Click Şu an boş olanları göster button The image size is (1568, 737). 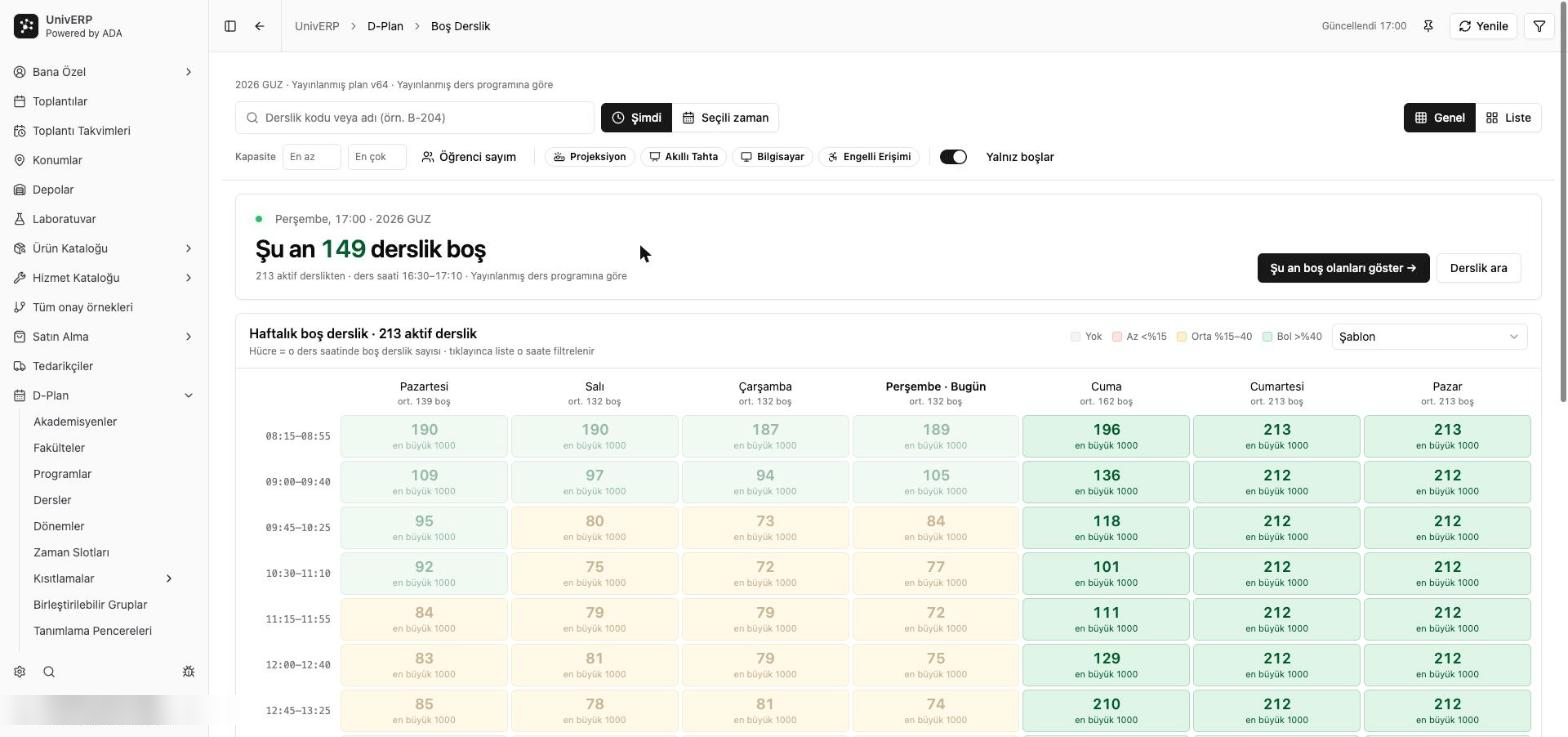click(1343, 268)
